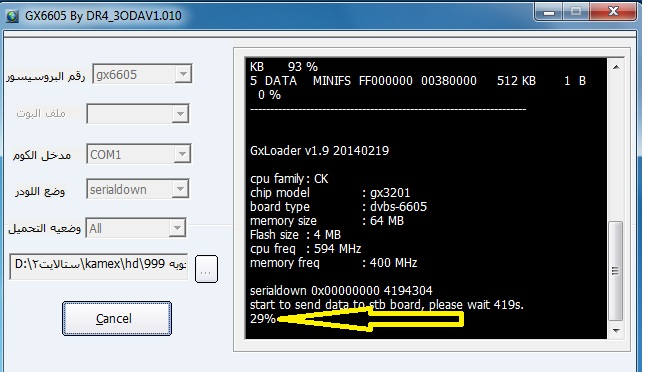Click the browse button with three dots
645x372 pixels.
pos(206,269)
